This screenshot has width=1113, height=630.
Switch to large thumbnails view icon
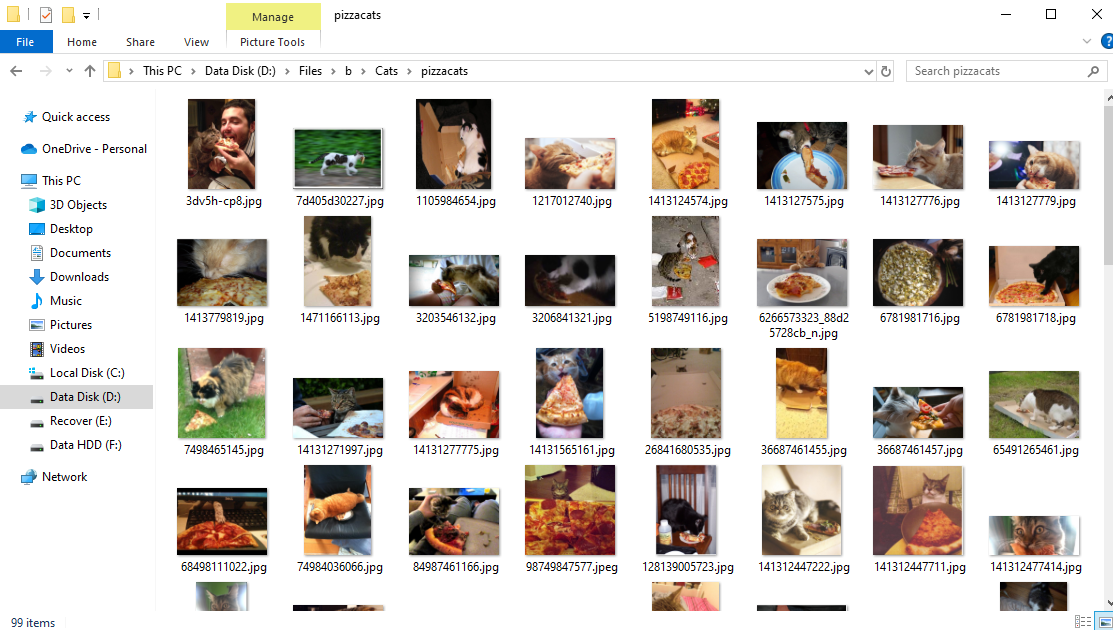click(x=1104, y=622)
